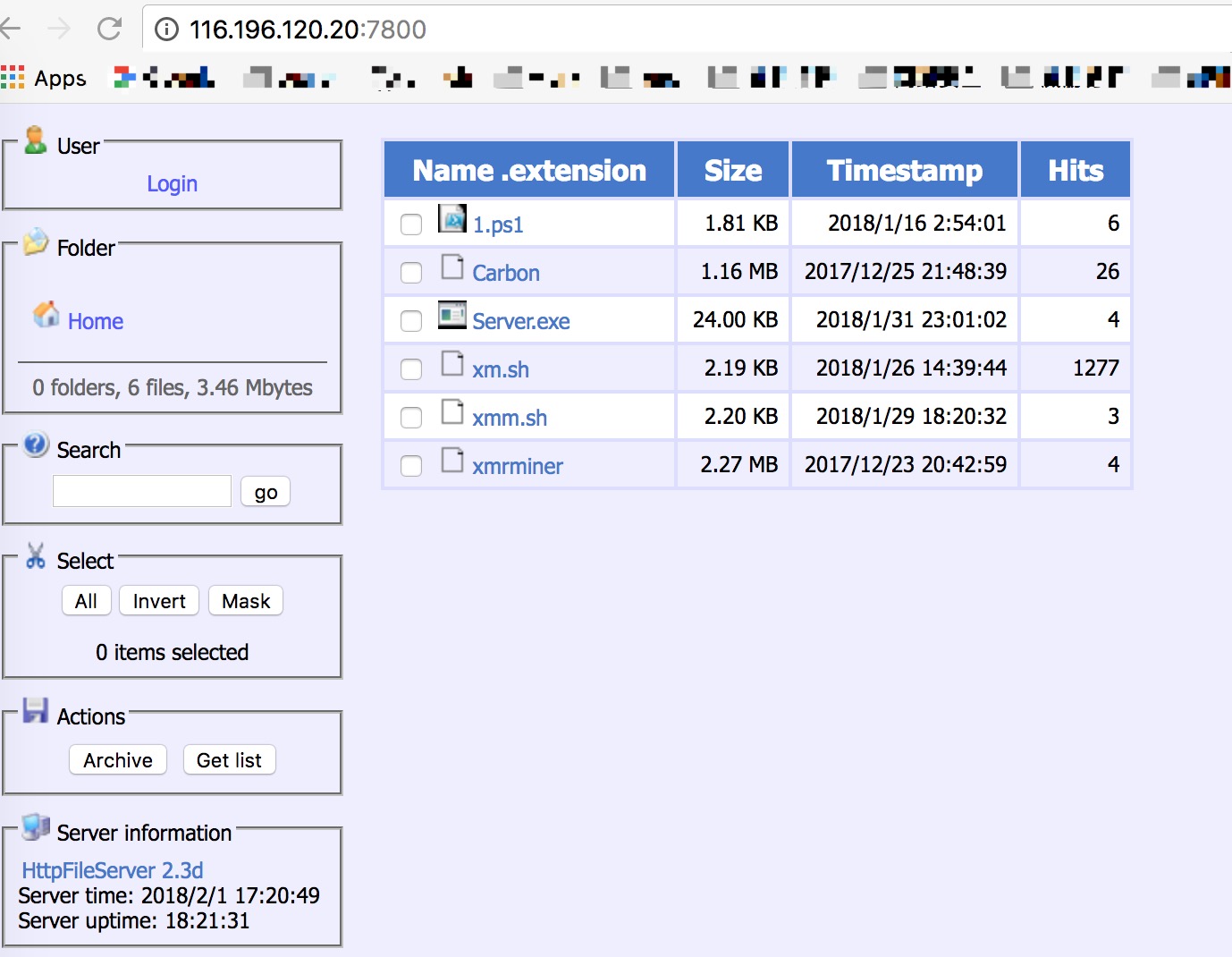This screenshot has width=1232, height=957.
Task: Click the site information icon in address bar
Action: click(x=166, y=30)
